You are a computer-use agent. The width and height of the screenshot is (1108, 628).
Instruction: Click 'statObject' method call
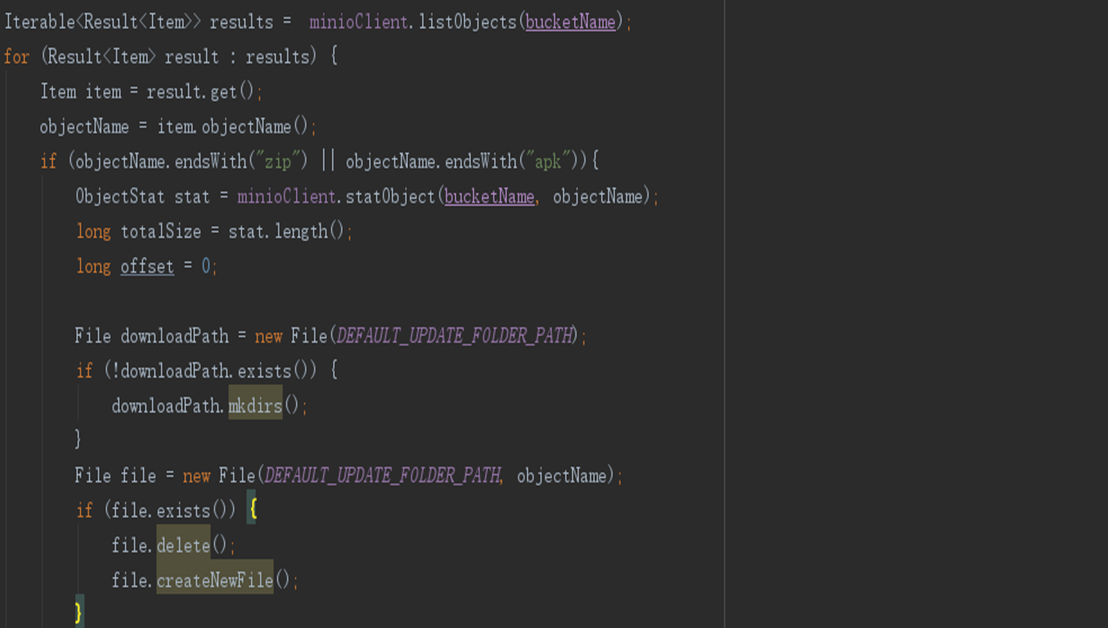click(390, 196)
